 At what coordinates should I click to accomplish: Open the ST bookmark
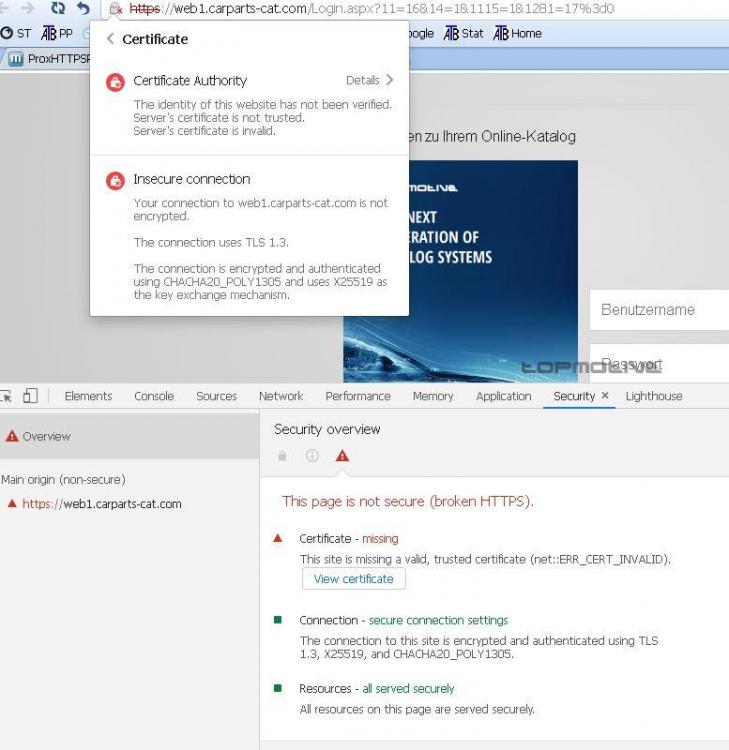click(16, 33)
